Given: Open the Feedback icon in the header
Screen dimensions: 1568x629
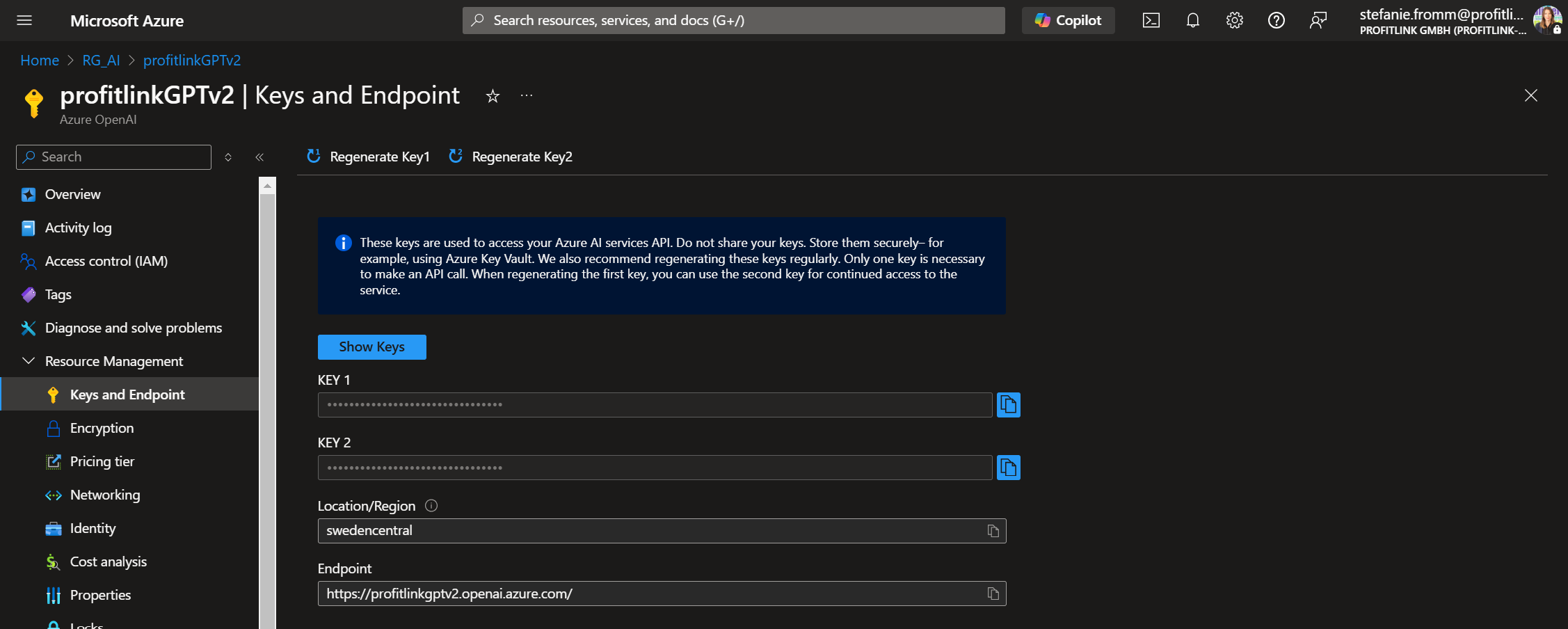Looking at the screenshot, I should 1318,20.
